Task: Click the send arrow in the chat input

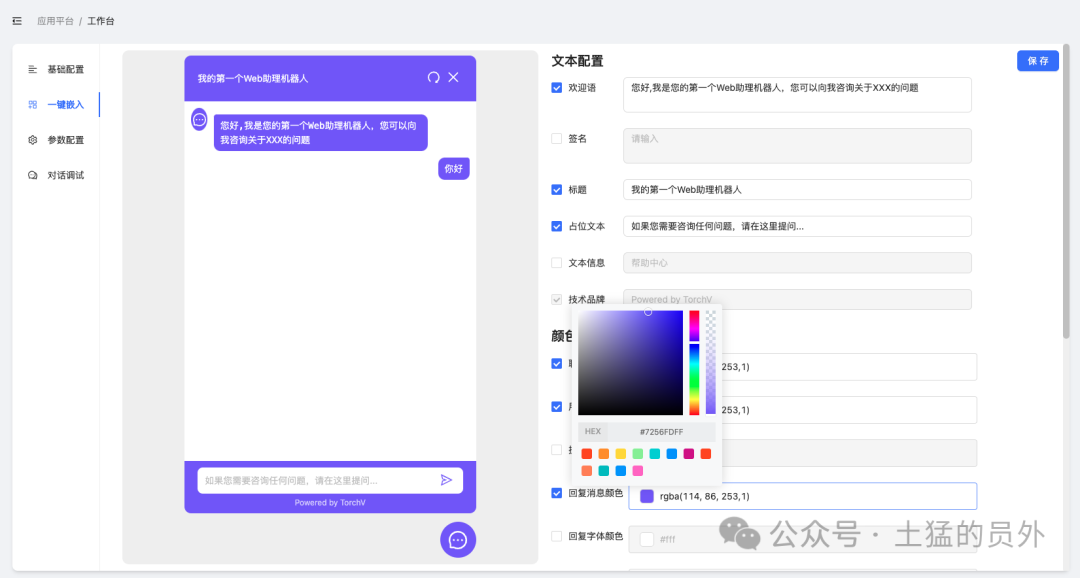Action: coord(446,480)
